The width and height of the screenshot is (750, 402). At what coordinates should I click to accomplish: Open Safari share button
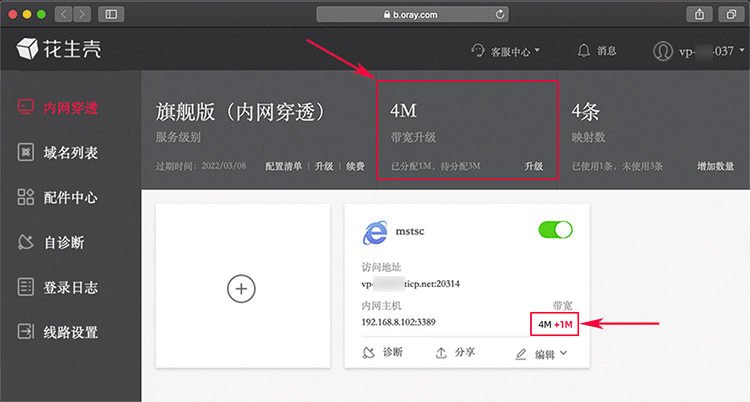[x=699, y=14]
